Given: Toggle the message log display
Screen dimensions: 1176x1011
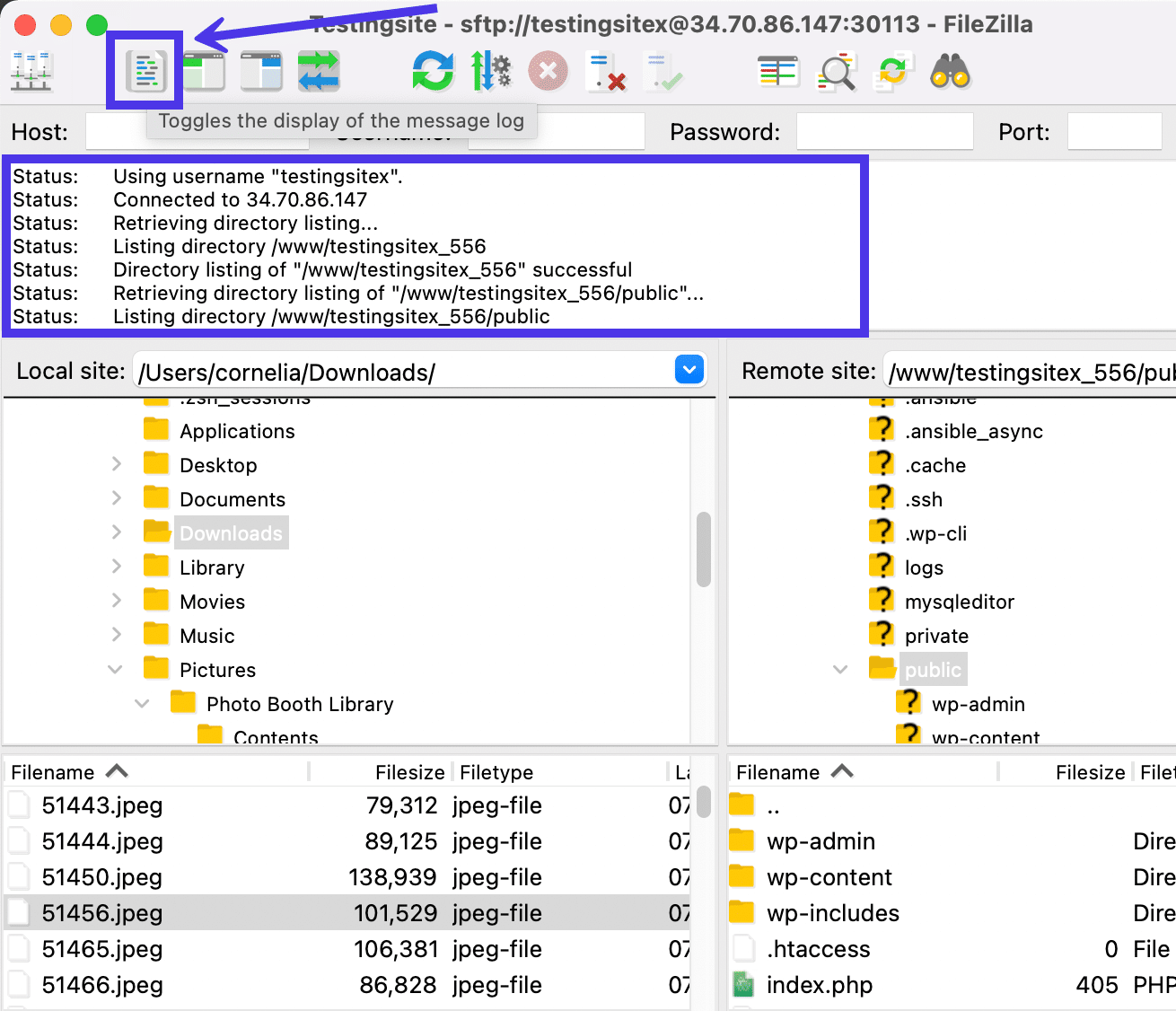Looking at the screenshot, I should coord(145,71).
